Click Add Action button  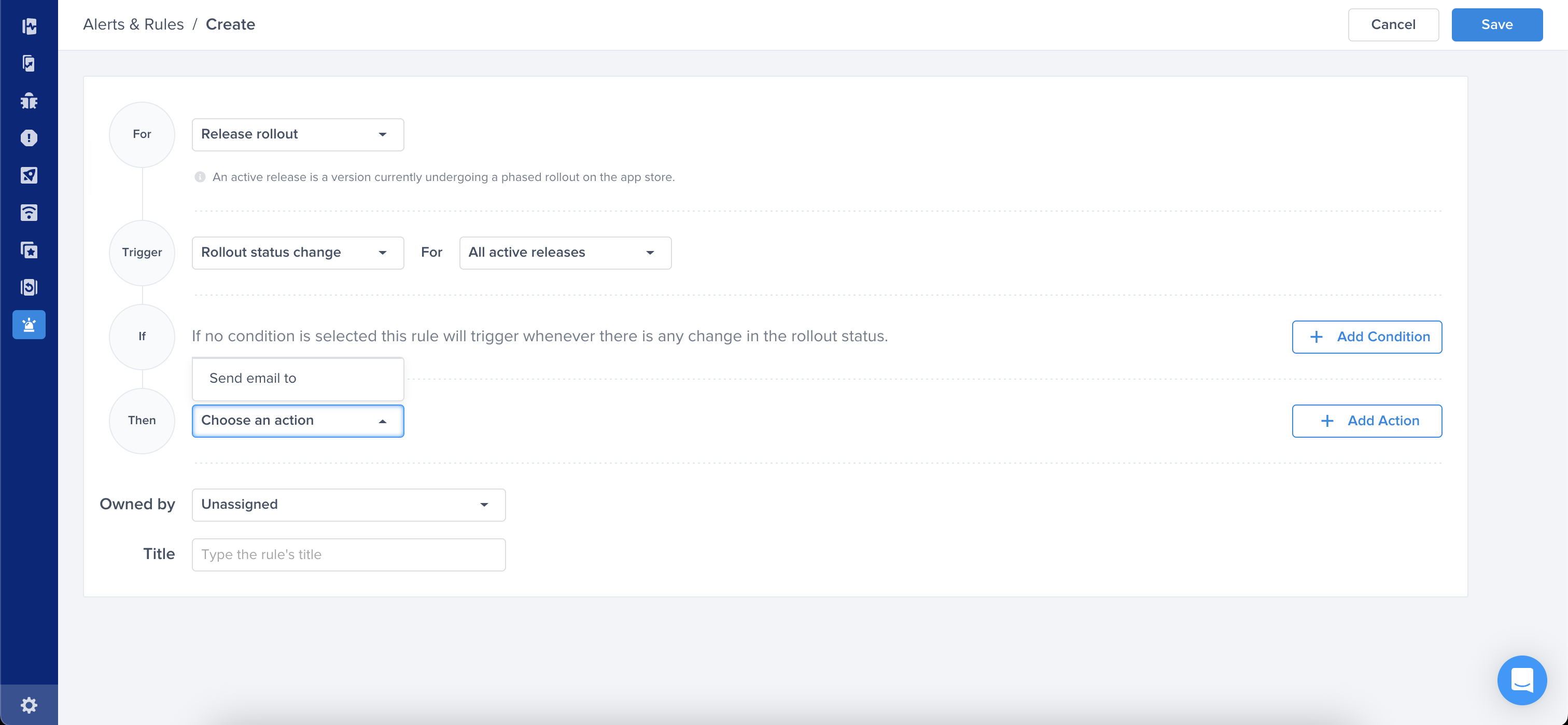[1367, 420]
